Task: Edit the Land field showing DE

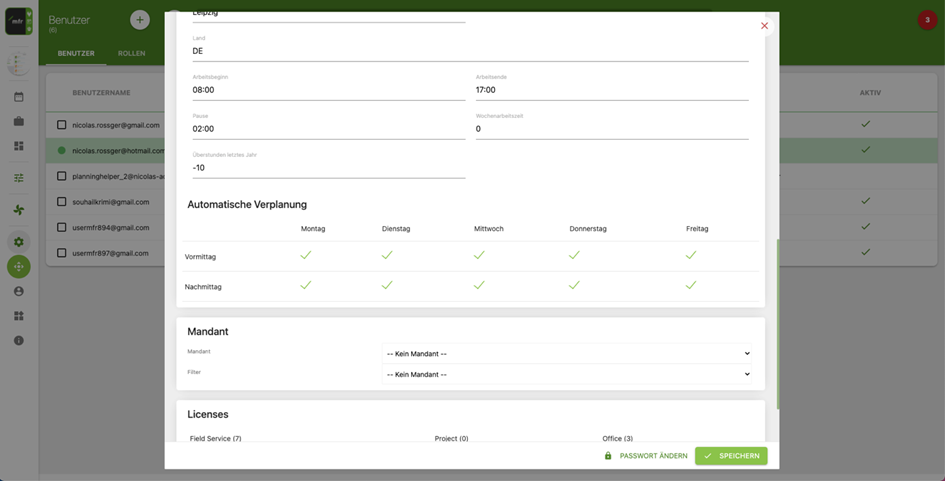Action: tap(470, 51)
